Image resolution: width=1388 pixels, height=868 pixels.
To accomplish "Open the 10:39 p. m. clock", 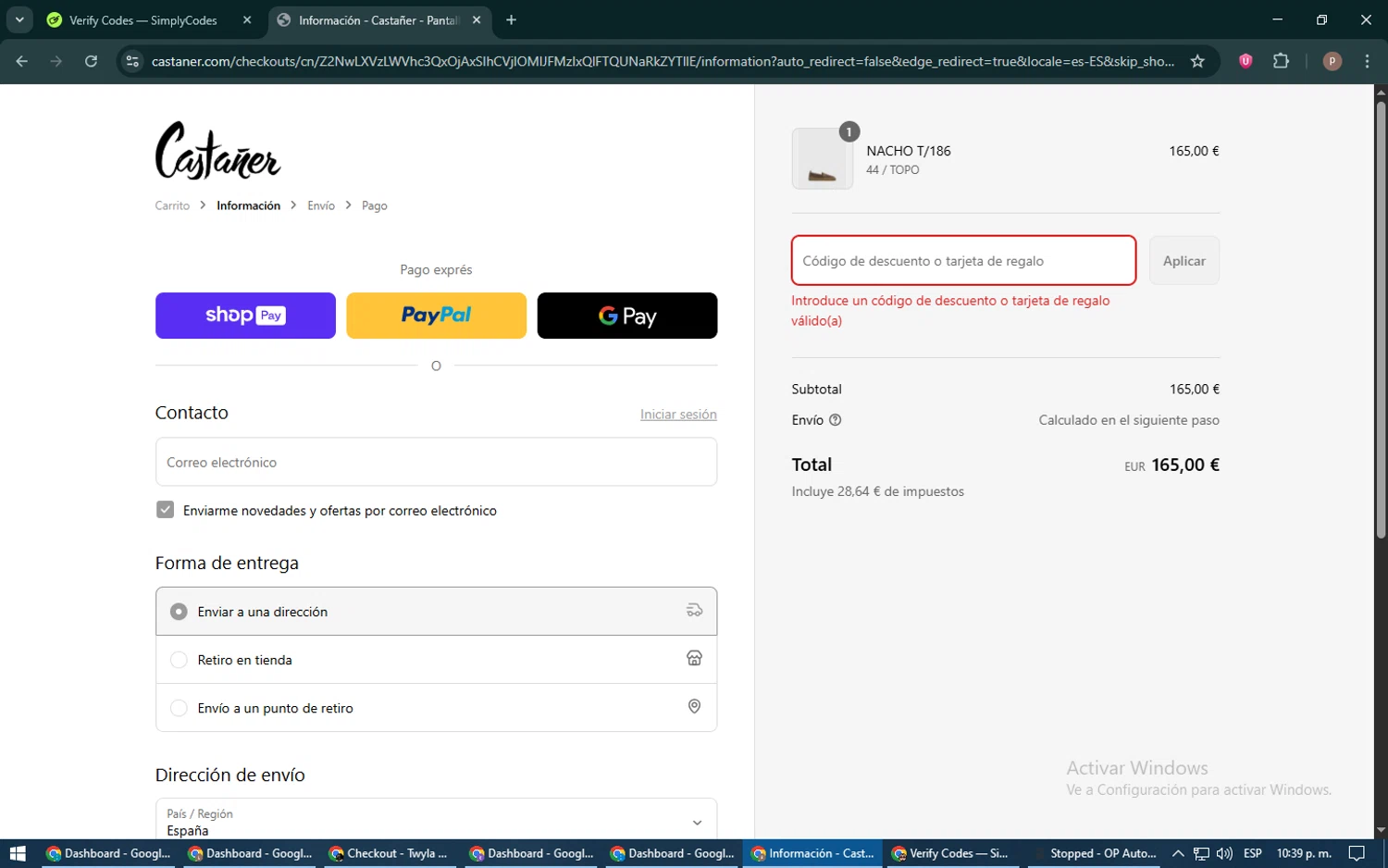I will pyautogui.click(x=1304, y=853).
